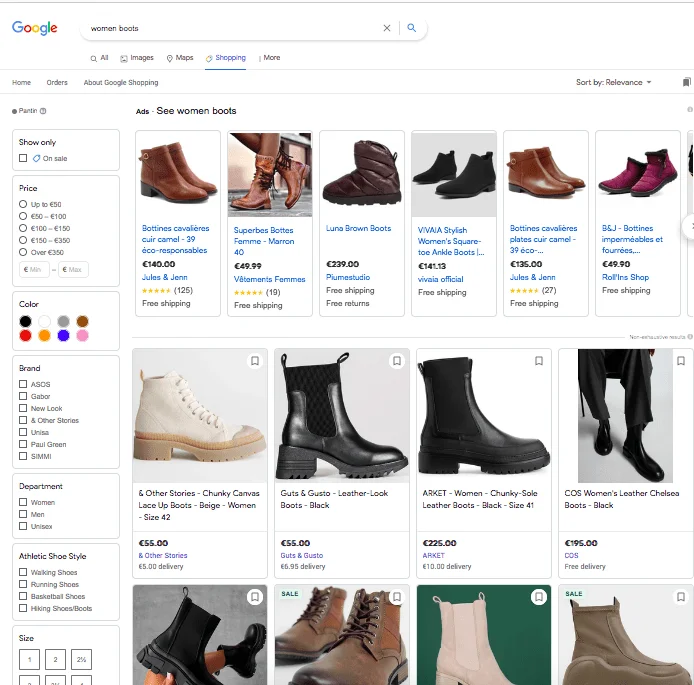Viewport: 694px width, 685px height.
Task: Enable the & Other Stories brand filter
Action: coord(23,420)
